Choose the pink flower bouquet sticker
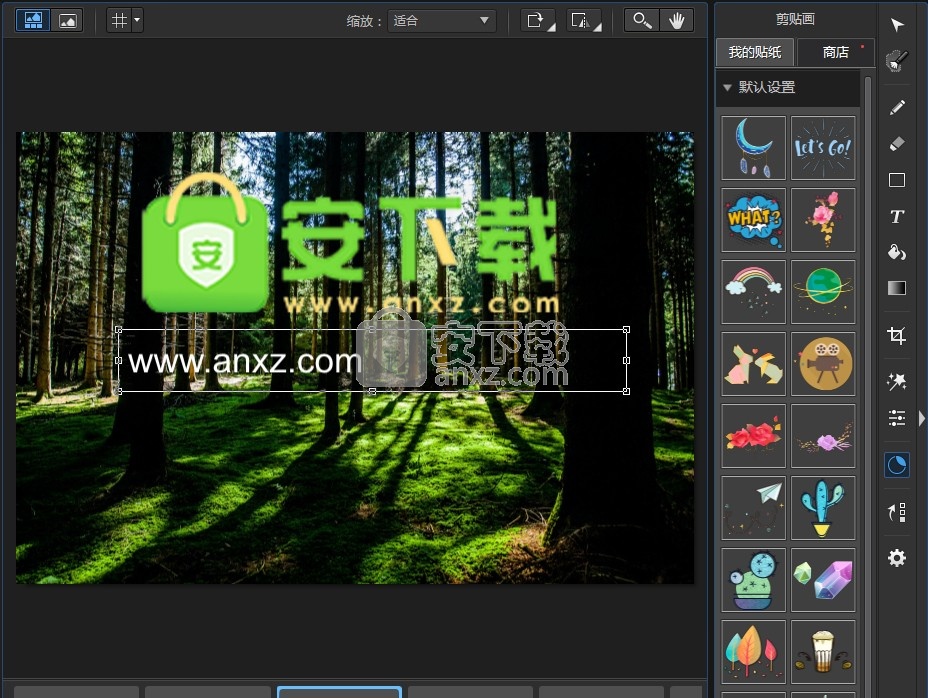The height and width of the screenshot is (698, 928). [x=823, y=220]
